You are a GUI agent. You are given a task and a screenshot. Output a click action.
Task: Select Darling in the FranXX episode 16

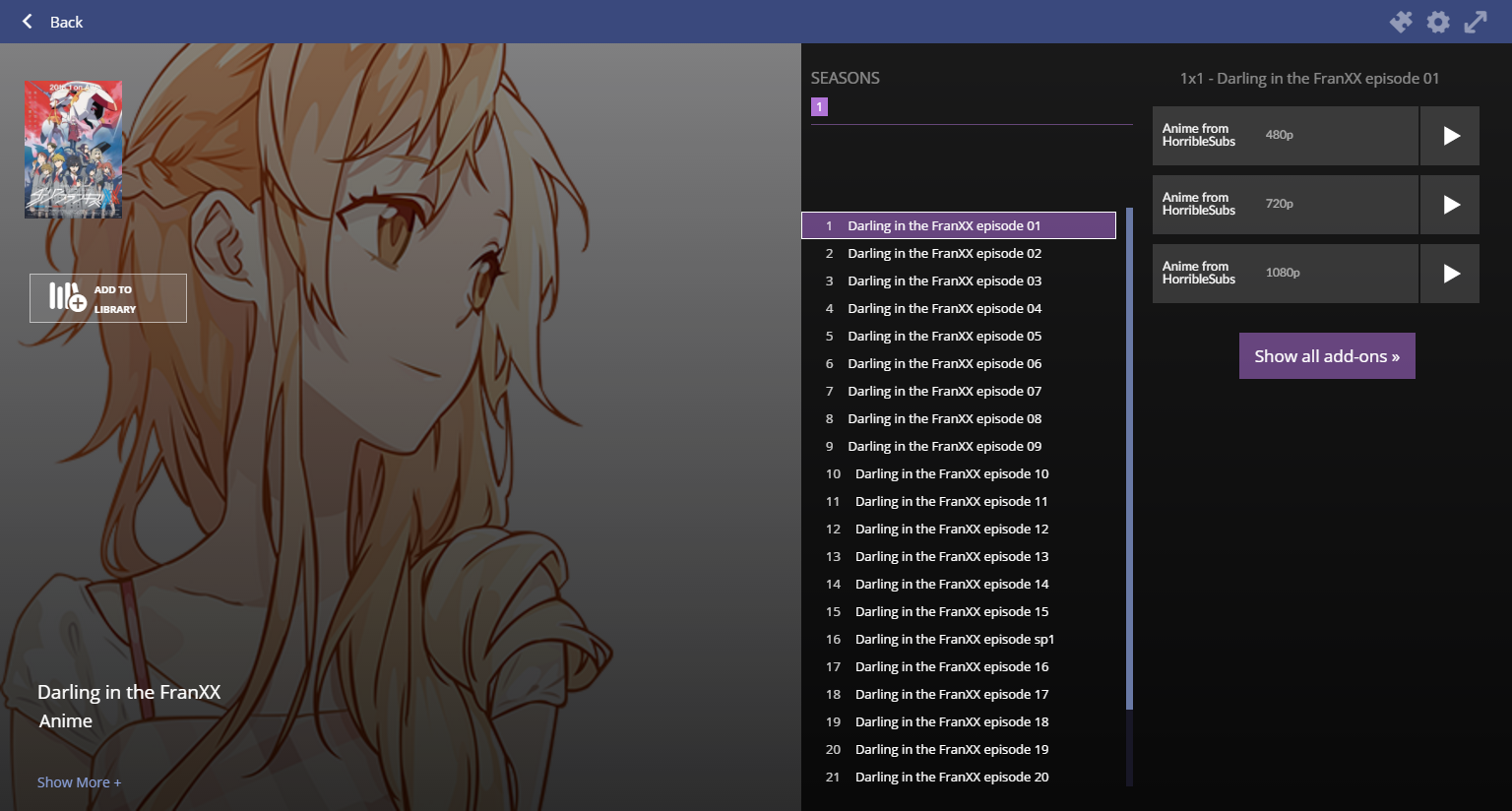(959, 666)
